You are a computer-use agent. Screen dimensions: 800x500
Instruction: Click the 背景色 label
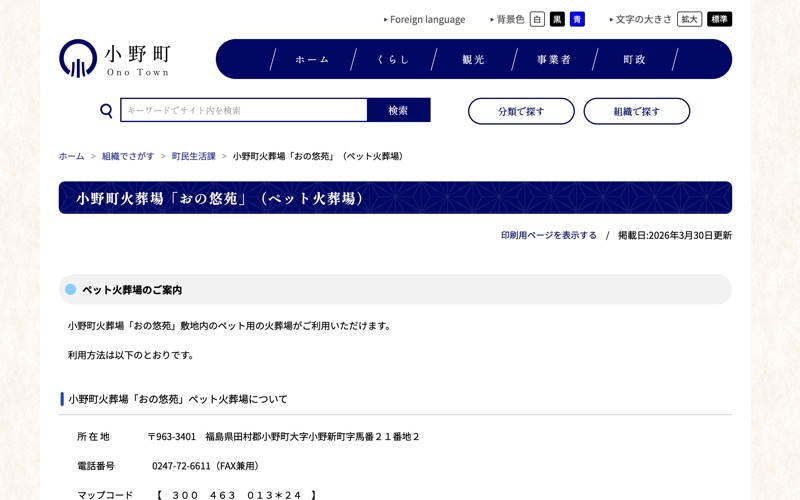coord(510,19)
